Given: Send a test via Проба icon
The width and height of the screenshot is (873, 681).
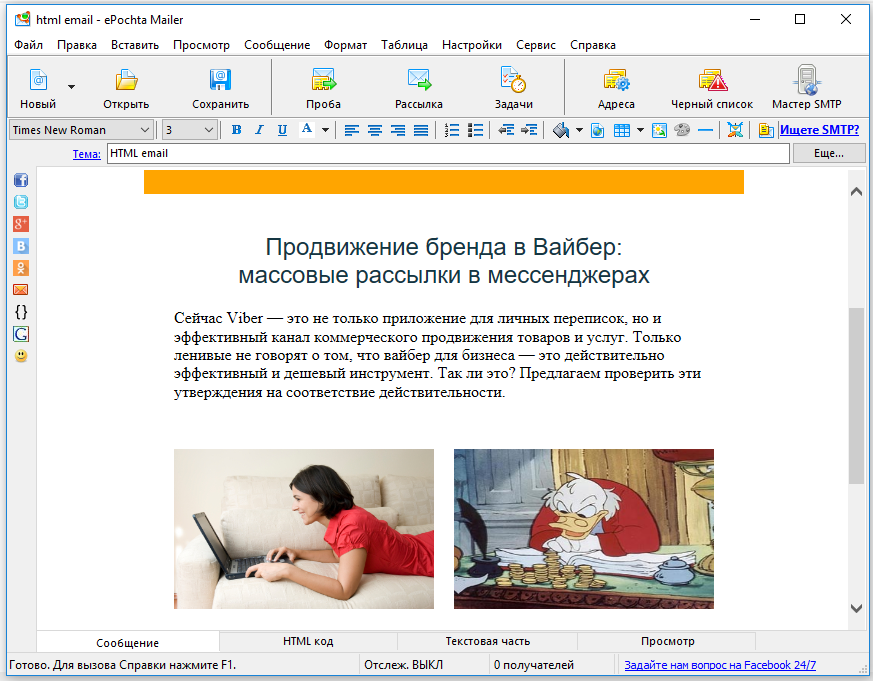Looking at the screenshot, I should coord(323,81).
